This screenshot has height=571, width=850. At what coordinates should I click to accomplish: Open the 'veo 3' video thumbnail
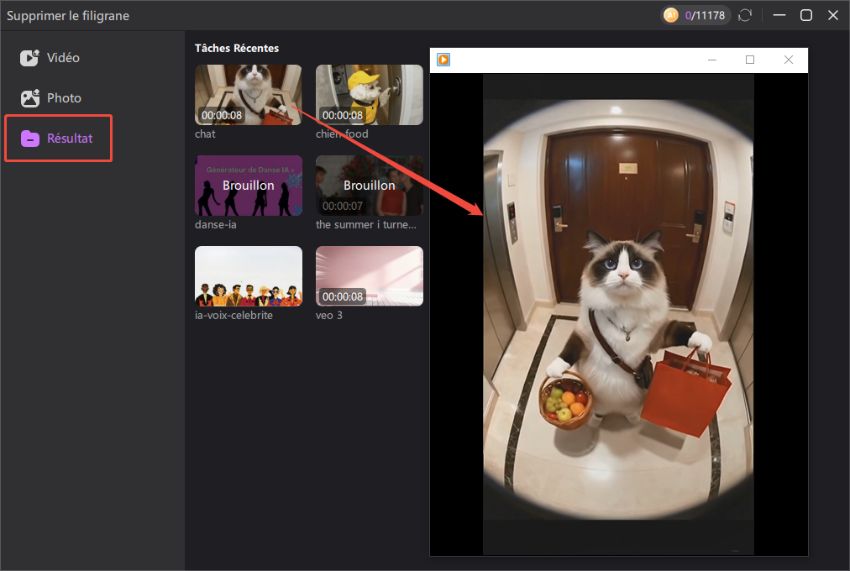369,276
